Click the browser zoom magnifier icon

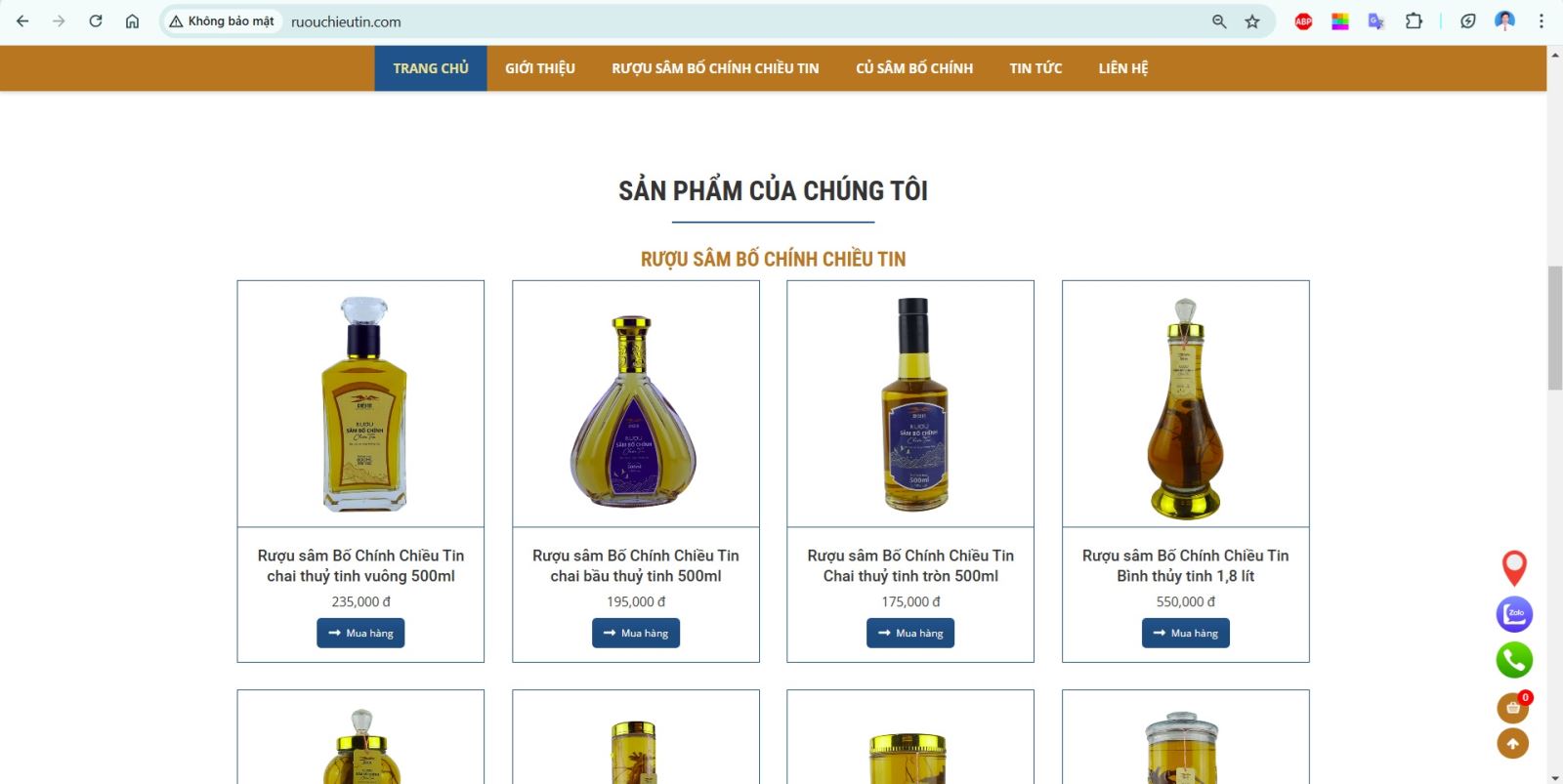[1219, 21]
